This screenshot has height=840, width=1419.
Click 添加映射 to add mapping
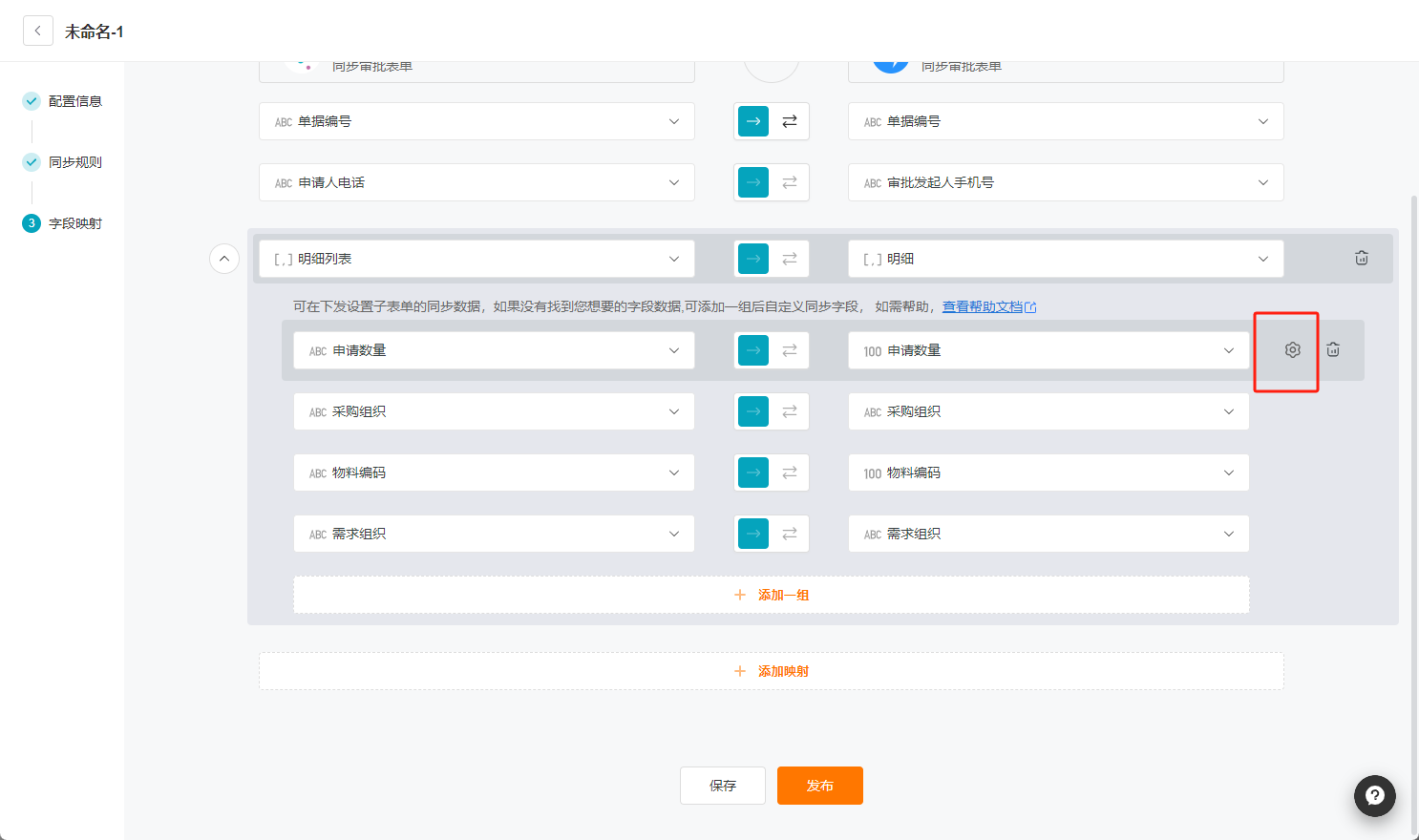[772, 671]
